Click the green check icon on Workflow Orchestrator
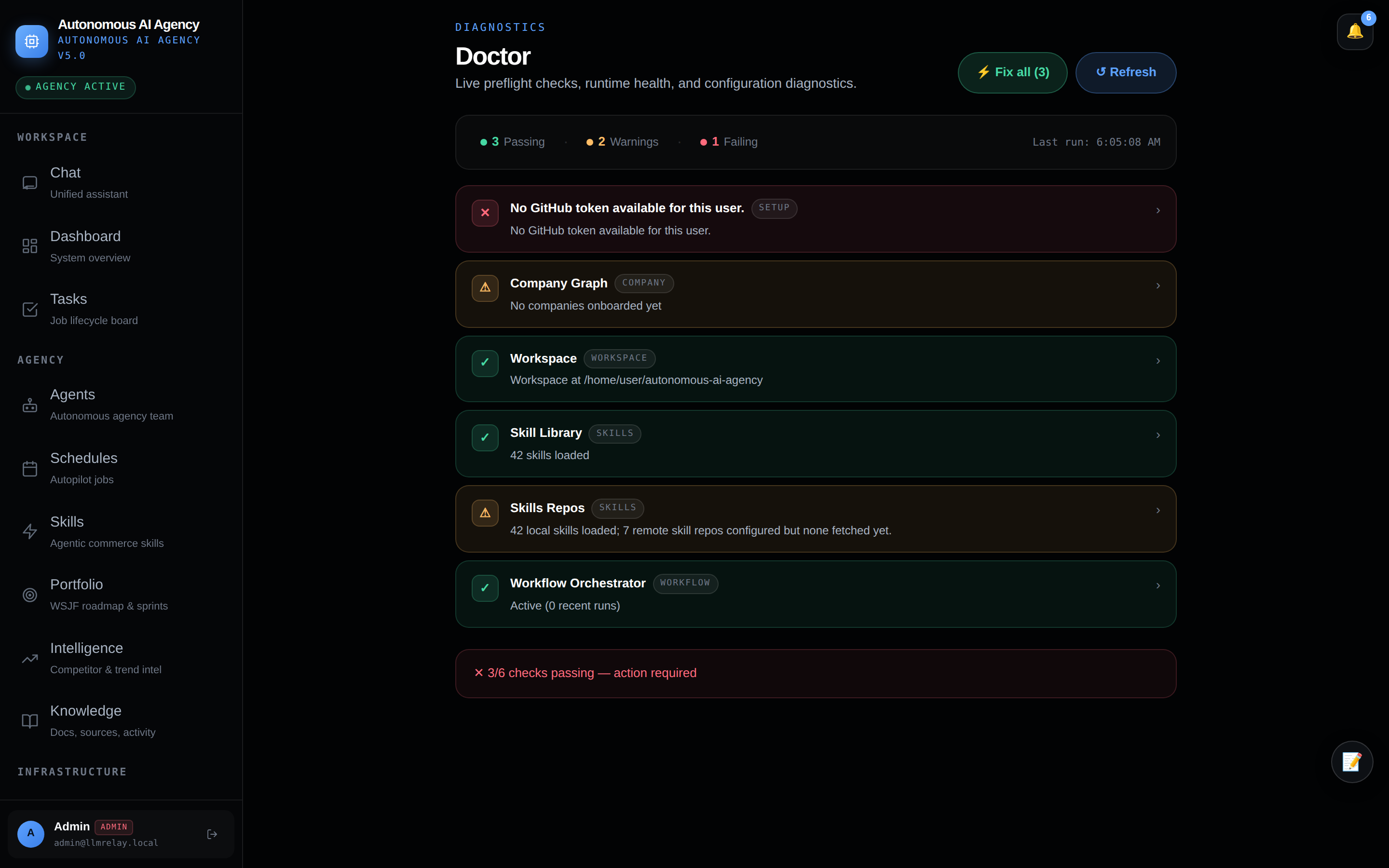The height and width of the screenshot is (868, 1389). 485,588
